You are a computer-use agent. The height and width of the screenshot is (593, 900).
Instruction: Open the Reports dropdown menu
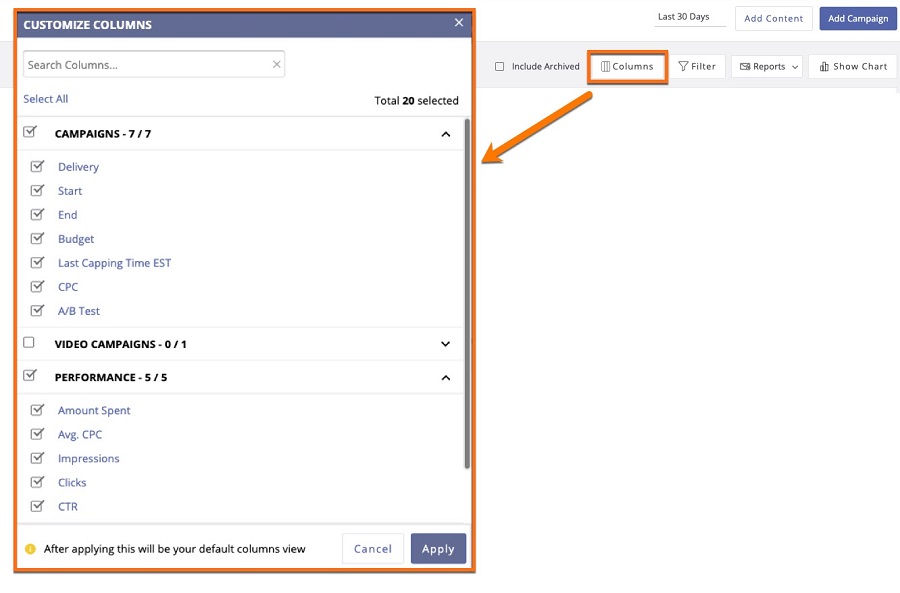pos(767,67)
